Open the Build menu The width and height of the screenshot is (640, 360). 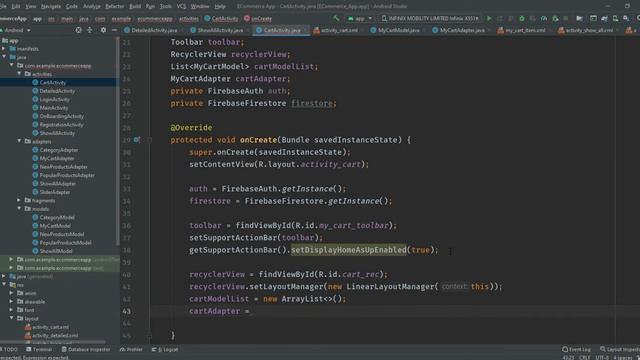click(135, 6)
